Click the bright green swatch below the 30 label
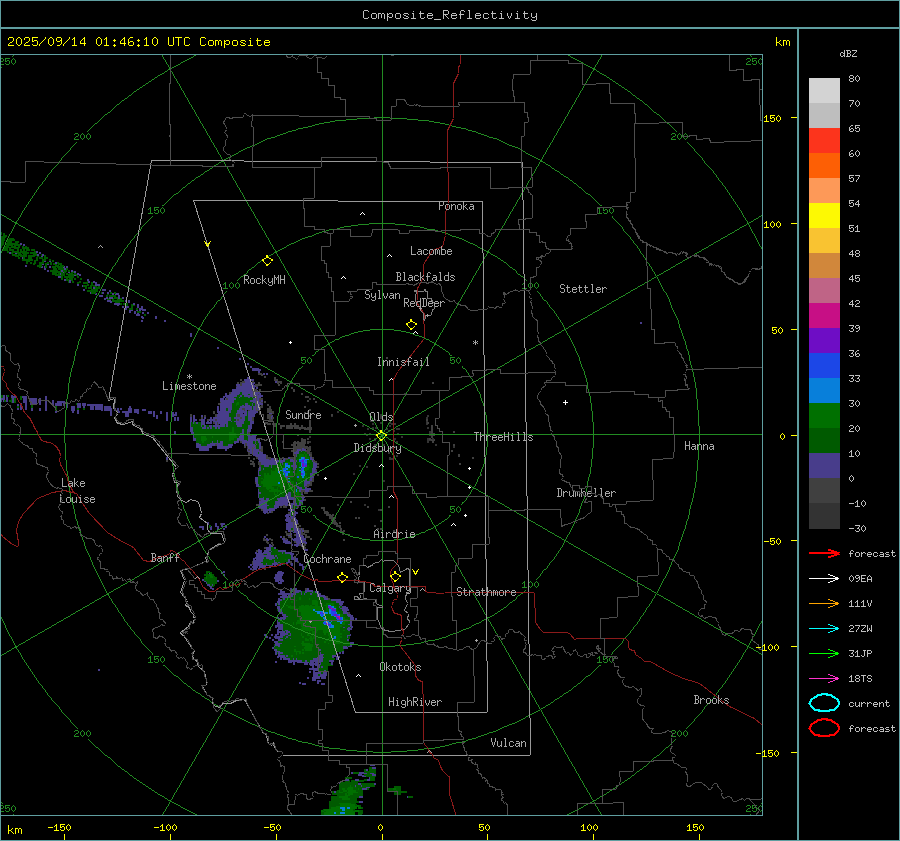900x841 pixels. coord(824,415)
